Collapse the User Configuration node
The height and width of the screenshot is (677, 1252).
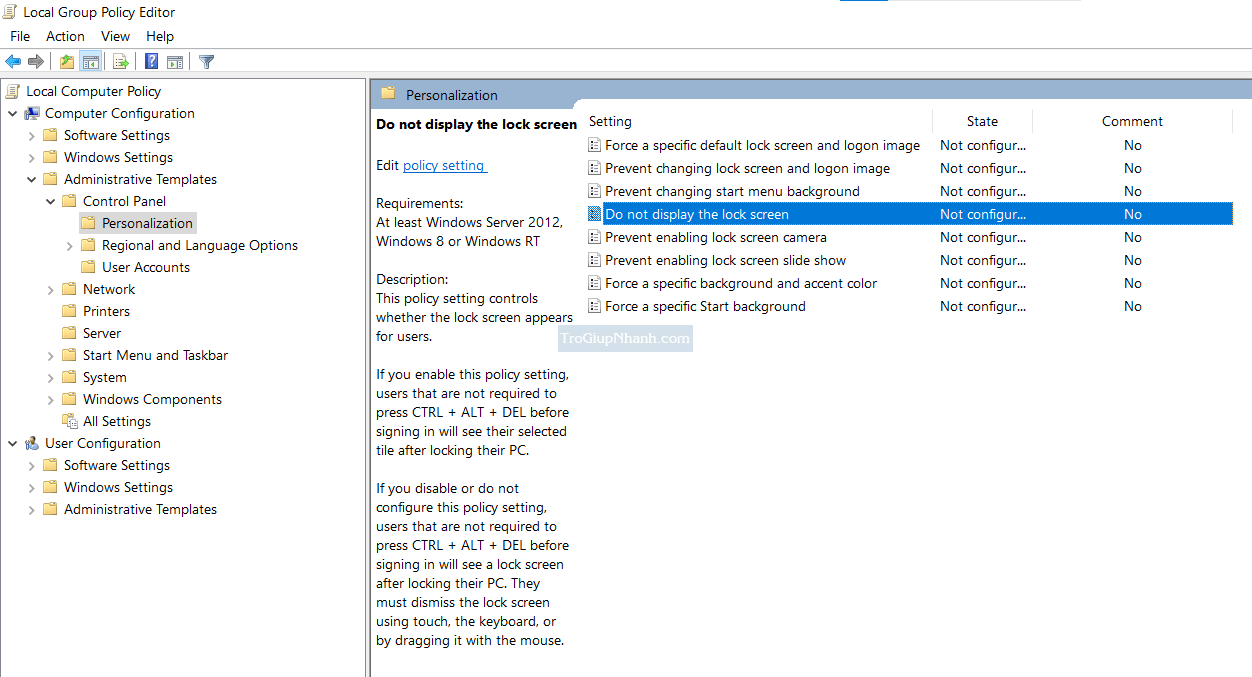13,444
